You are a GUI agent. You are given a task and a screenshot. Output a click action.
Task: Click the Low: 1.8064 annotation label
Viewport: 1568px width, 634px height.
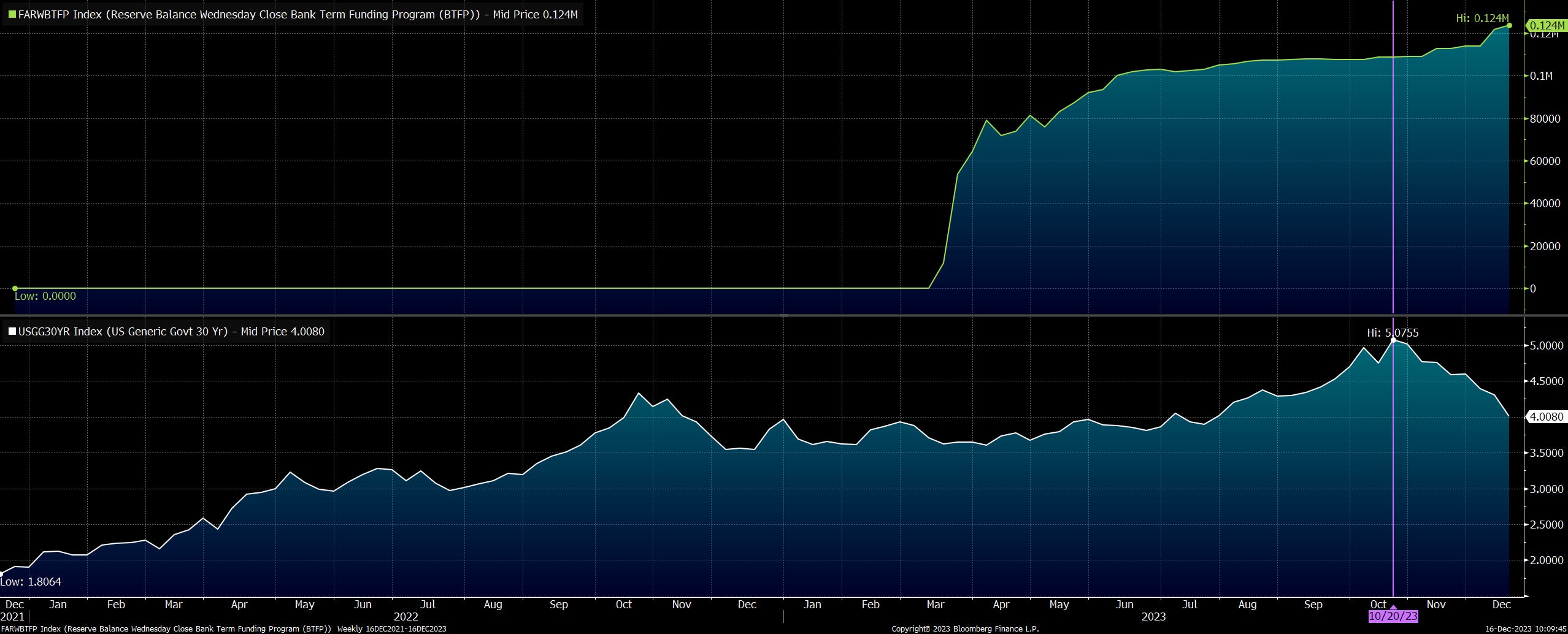[x=31, y=581]
